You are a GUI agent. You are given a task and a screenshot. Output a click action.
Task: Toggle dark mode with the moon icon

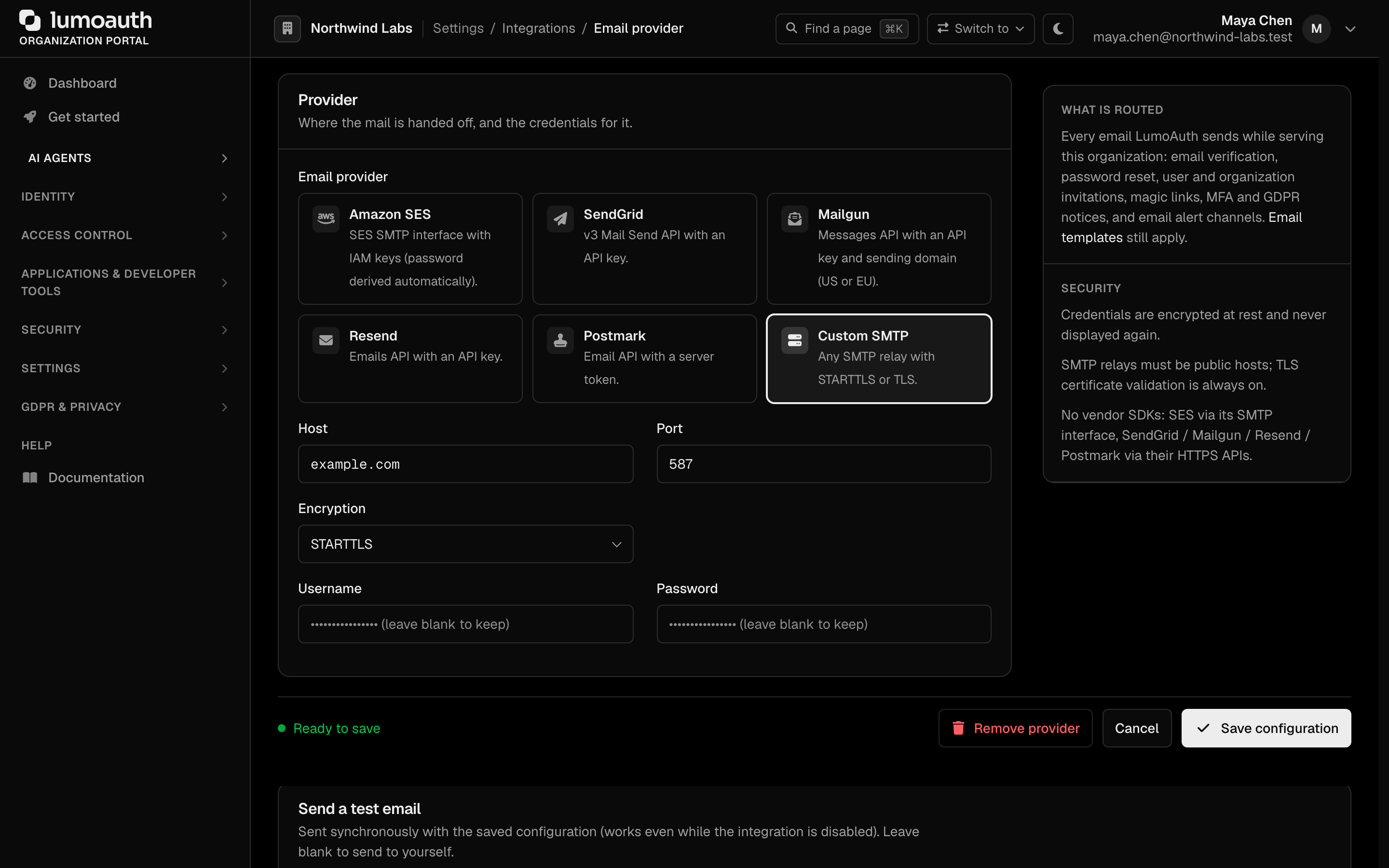coord(1058,29)
